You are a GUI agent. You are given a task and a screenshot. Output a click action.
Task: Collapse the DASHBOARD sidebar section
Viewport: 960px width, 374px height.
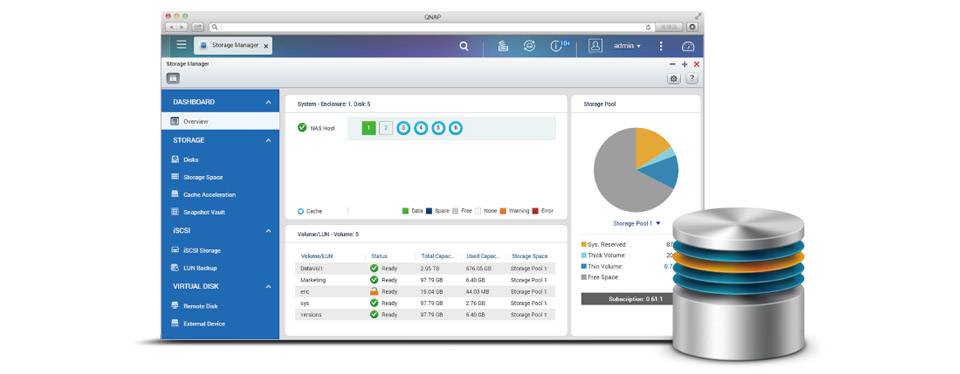[x=268, y=102]
